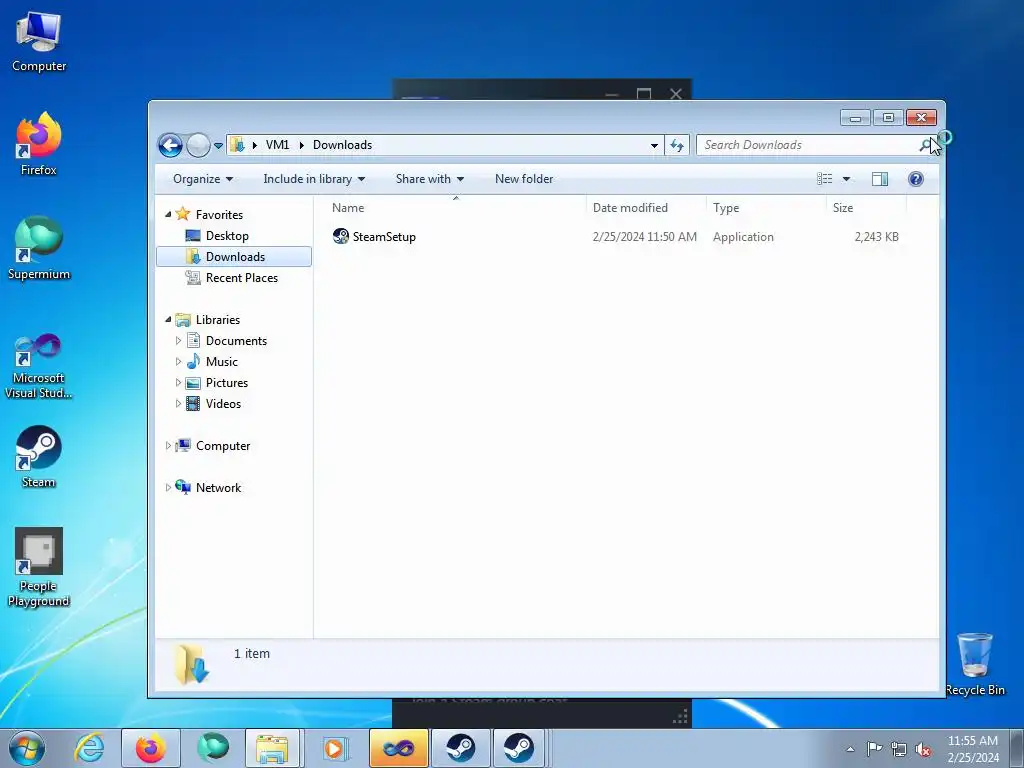
Task: Click the 2,243 KB size cell
Action: click(x=876, y=237)
